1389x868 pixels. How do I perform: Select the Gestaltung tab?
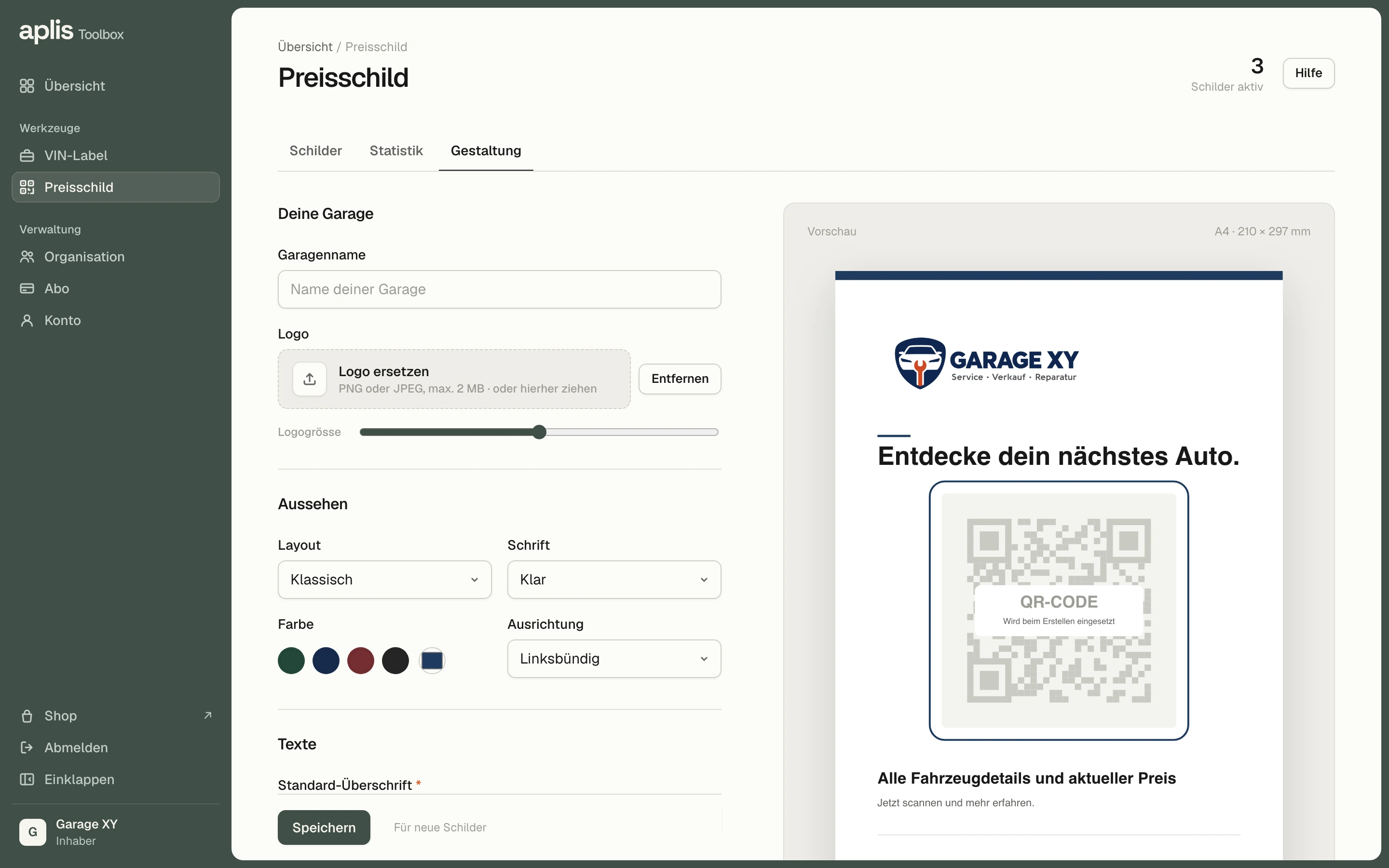point(486,151)
